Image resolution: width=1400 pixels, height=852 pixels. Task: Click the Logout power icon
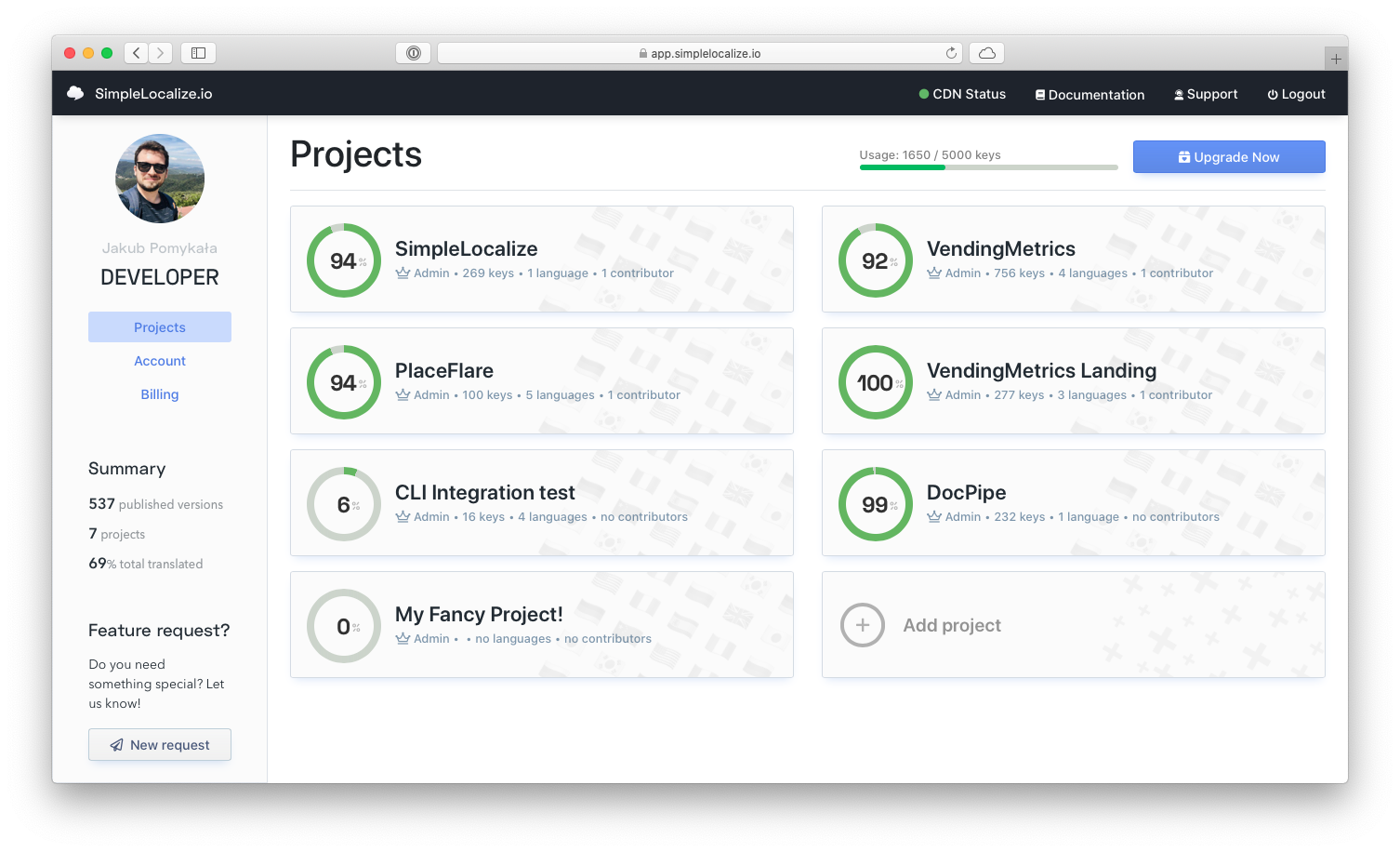click(1273, 95)
